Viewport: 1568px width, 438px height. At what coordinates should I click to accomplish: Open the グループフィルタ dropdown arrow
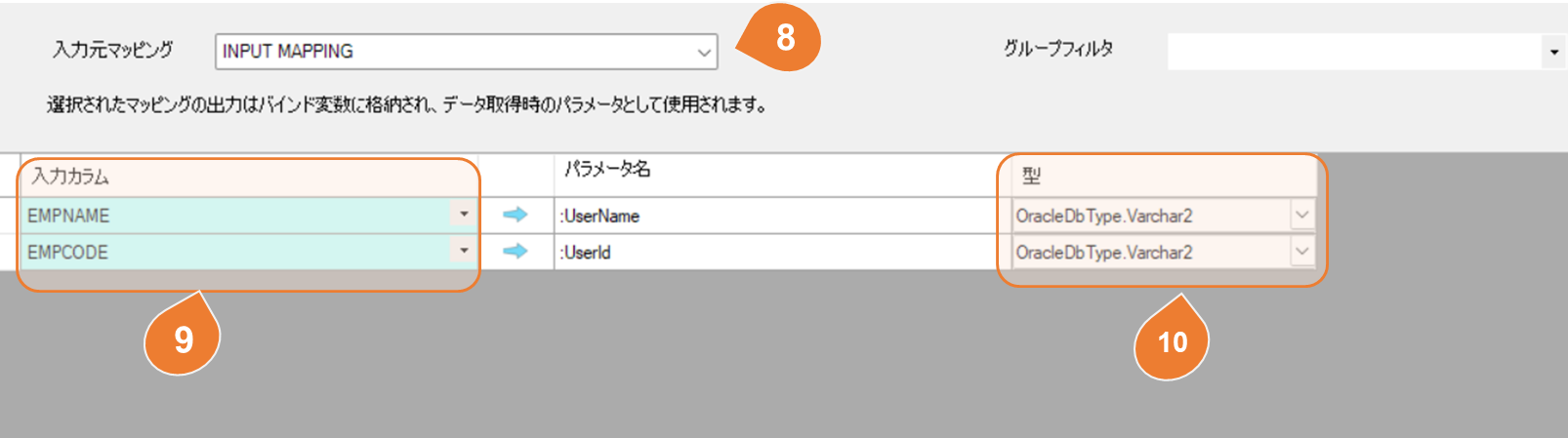1554,52
